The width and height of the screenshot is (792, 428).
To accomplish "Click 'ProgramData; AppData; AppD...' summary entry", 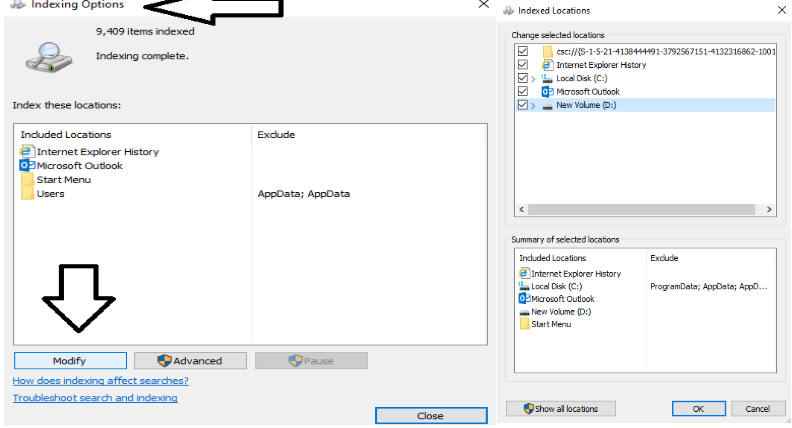I will (x=709, y=287).
